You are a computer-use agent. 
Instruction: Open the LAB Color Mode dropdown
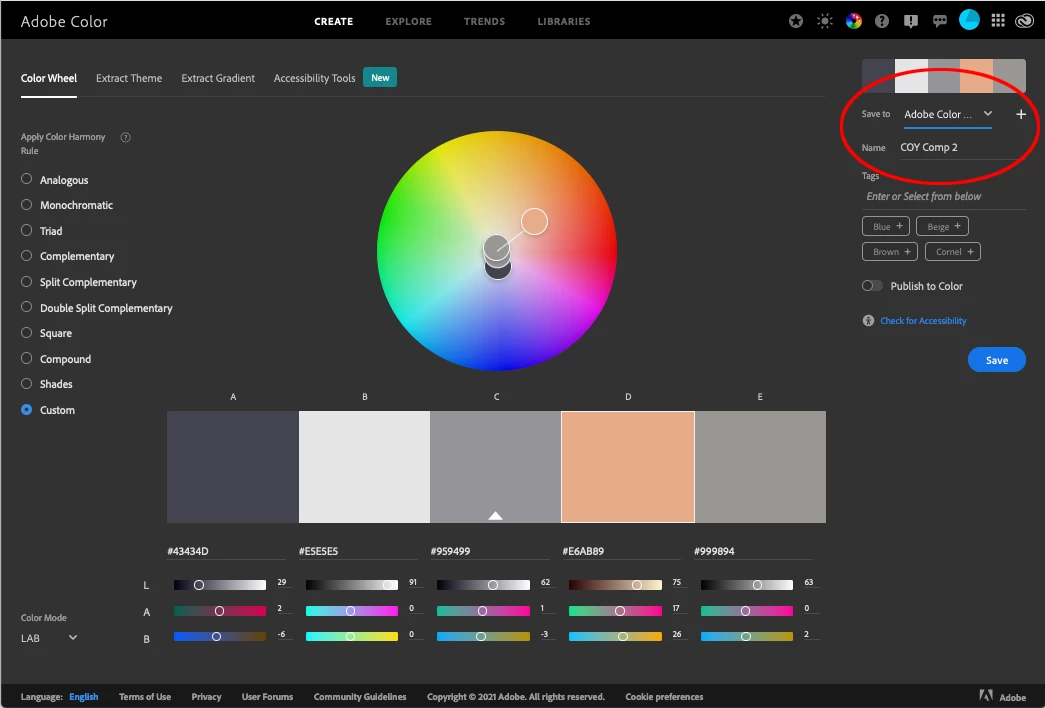coord(49,638)
